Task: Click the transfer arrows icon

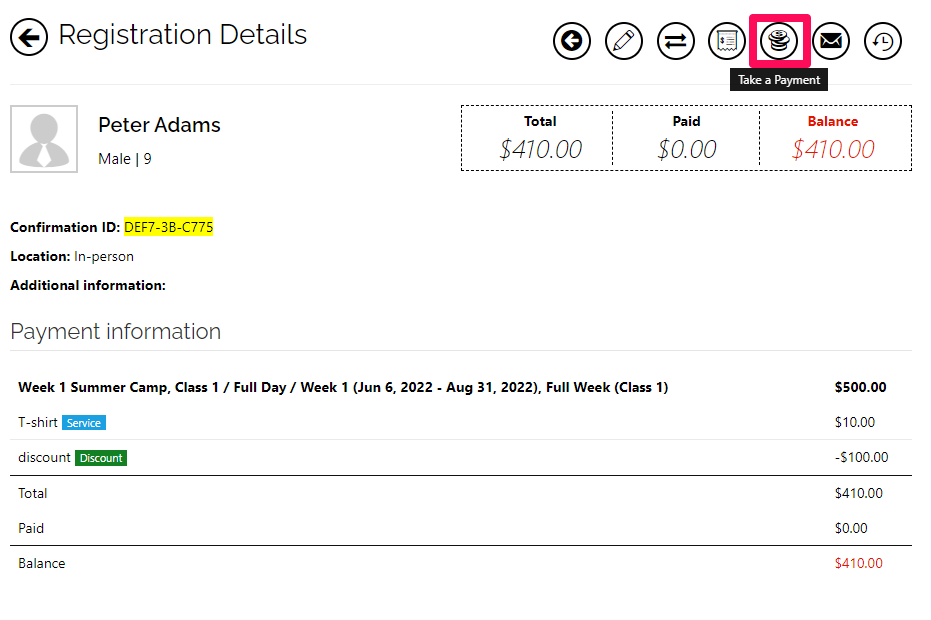Action: point(676,41)
